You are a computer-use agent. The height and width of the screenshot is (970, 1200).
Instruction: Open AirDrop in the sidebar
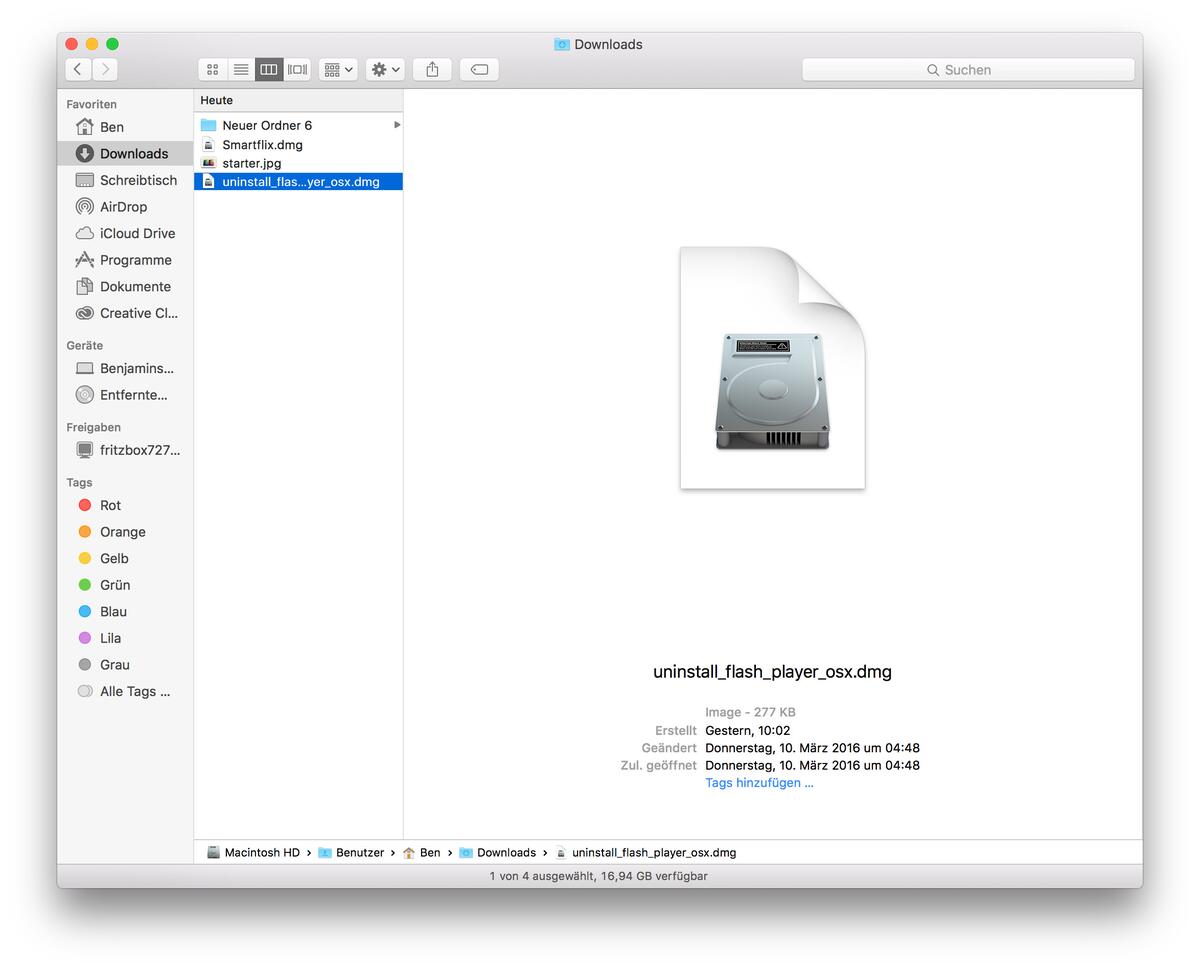point(123,207)
